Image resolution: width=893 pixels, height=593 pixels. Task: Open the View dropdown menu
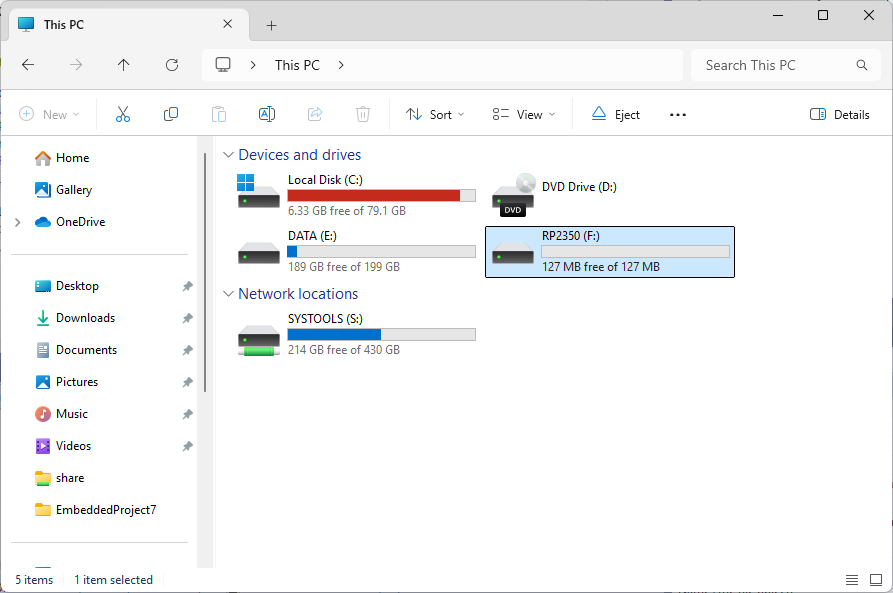(524, 114)
